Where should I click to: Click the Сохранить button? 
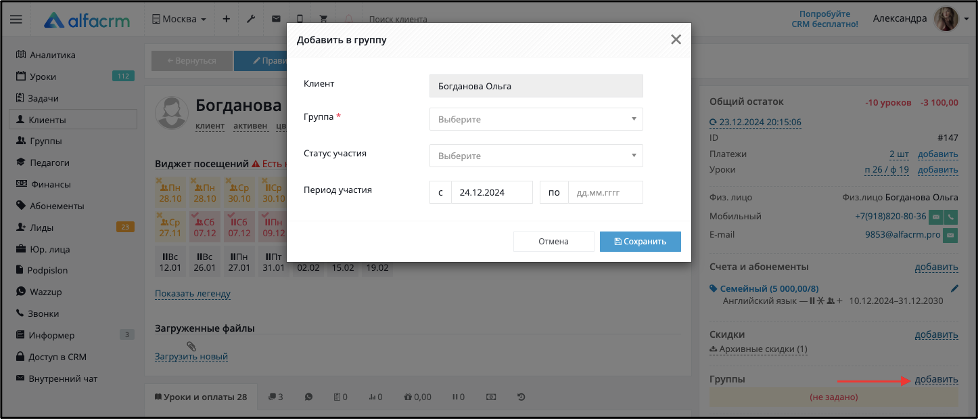640,242
